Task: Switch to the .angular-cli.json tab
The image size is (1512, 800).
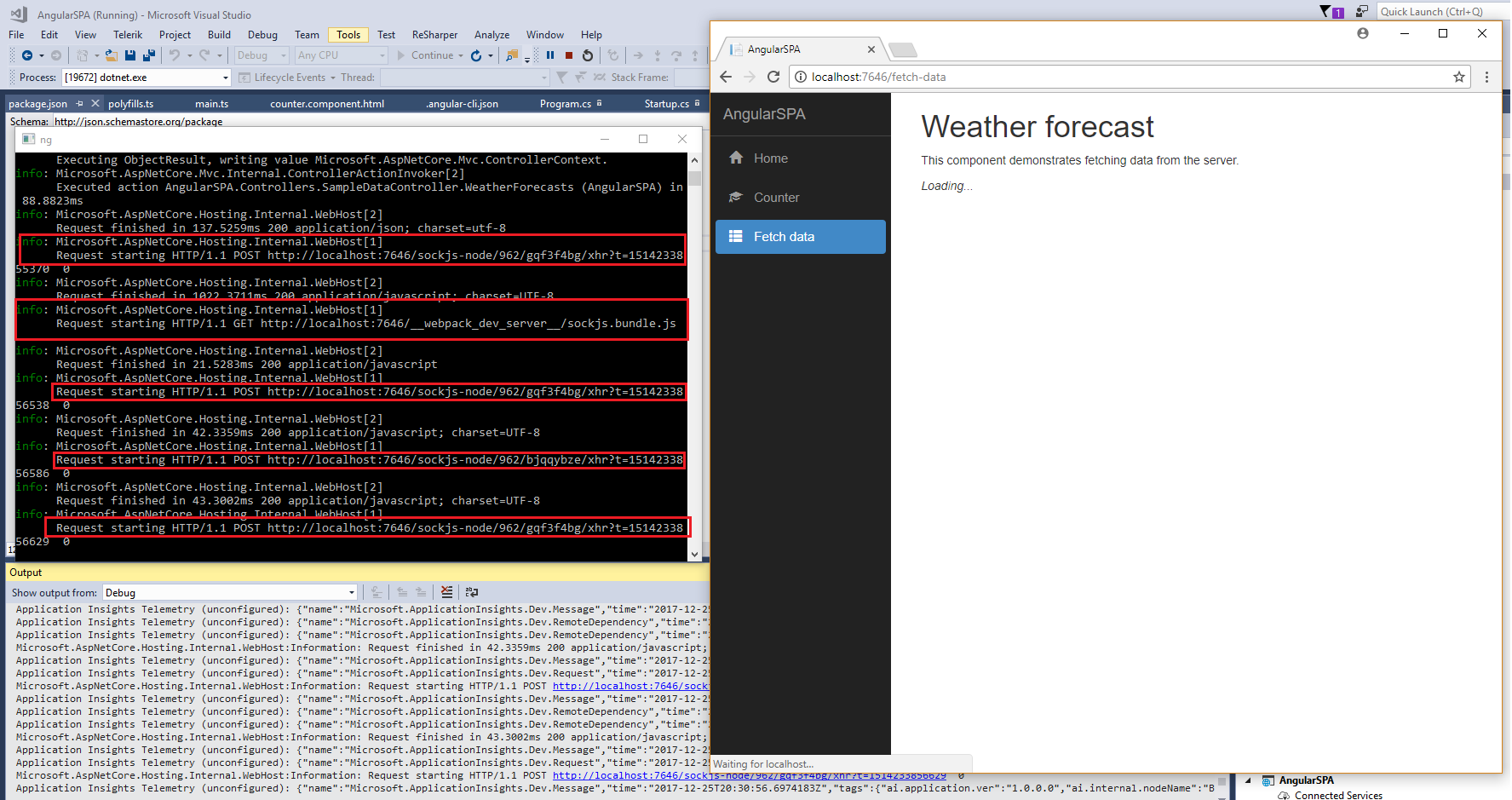Action: click(462, 104)
